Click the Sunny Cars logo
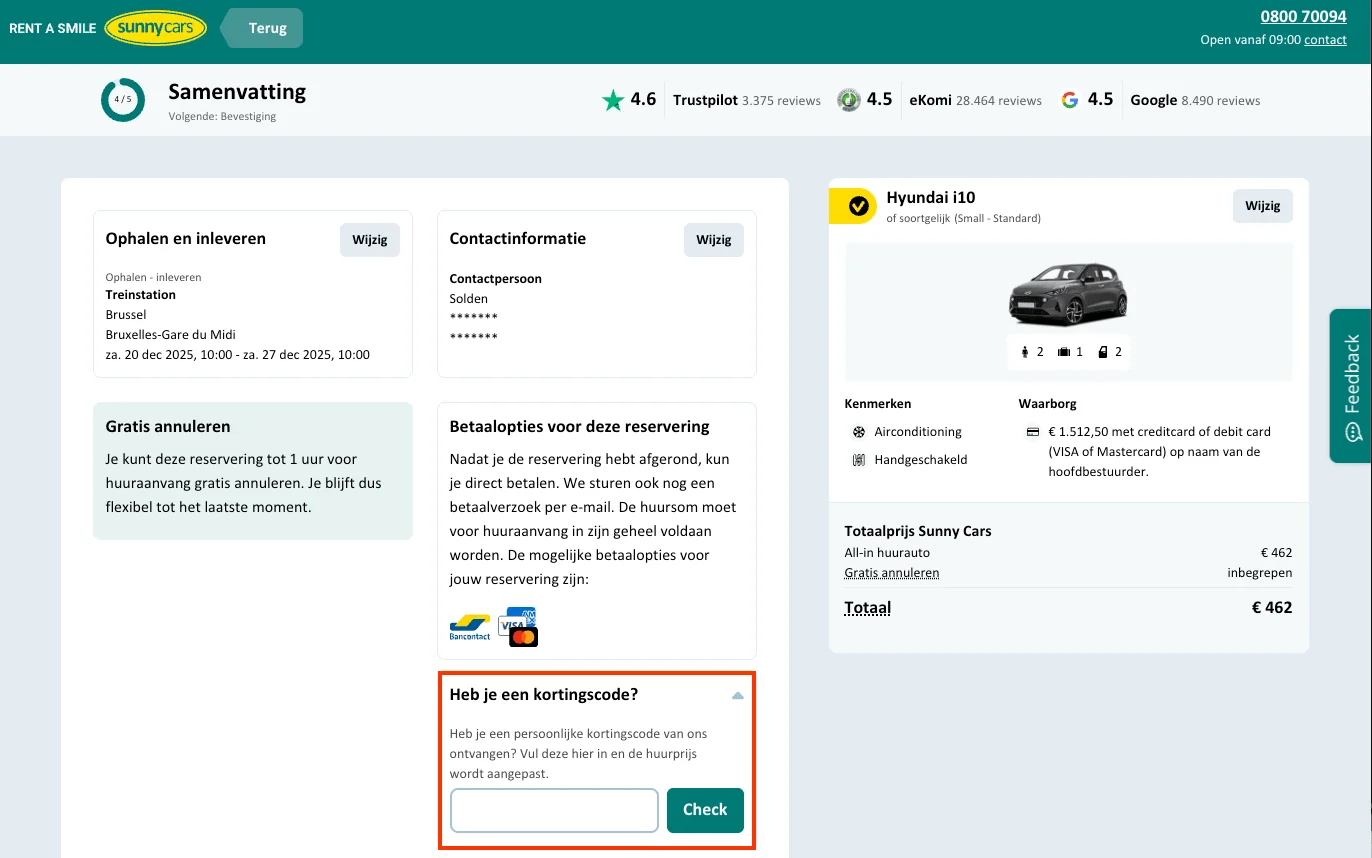The image size is (1372, 858). 154,27
